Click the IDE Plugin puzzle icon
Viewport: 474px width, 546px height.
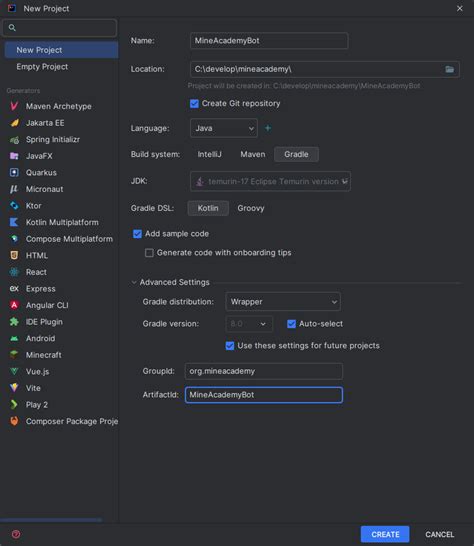[14, 322]
